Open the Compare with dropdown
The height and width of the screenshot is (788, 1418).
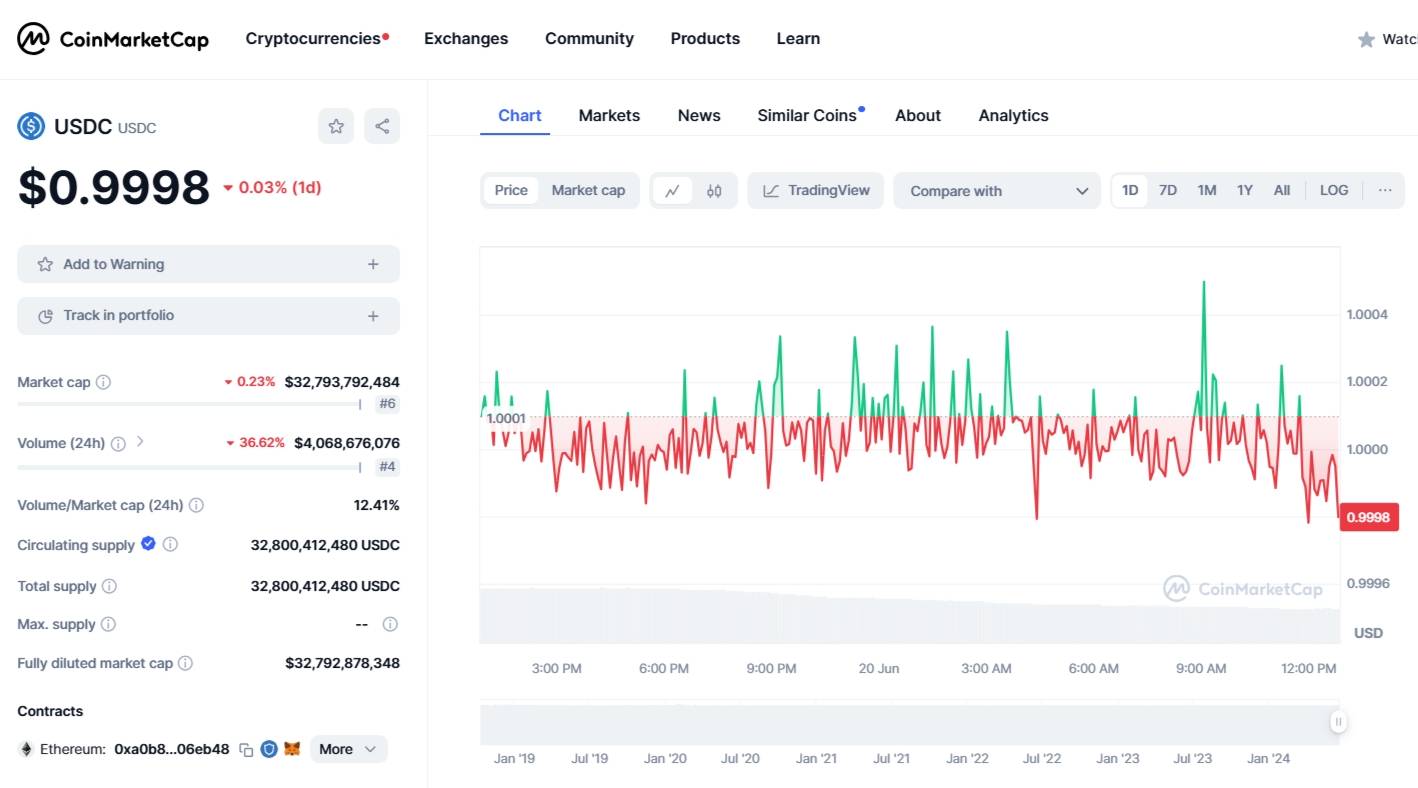tap(997, 191)
